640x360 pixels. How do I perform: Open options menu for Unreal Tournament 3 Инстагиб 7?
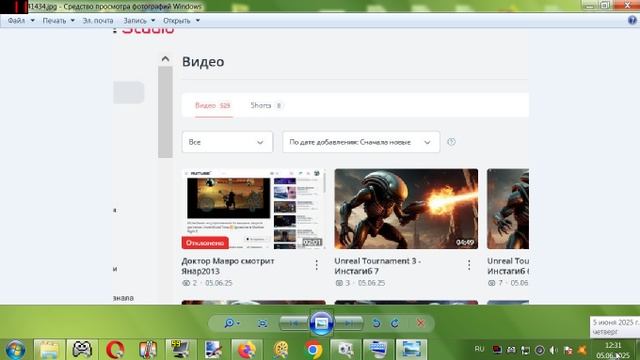click(469, 265)
